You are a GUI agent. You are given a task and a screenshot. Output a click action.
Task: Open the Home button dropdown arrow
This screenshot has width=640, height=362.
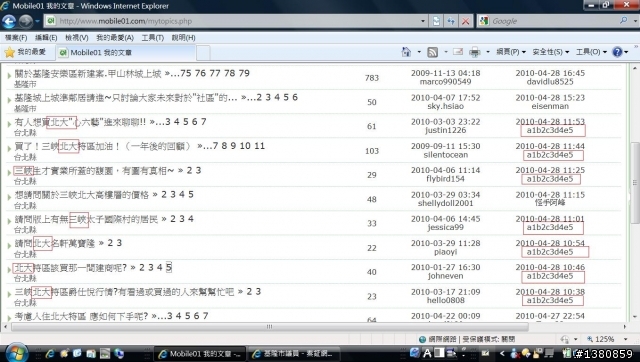(x=419, y=52)
